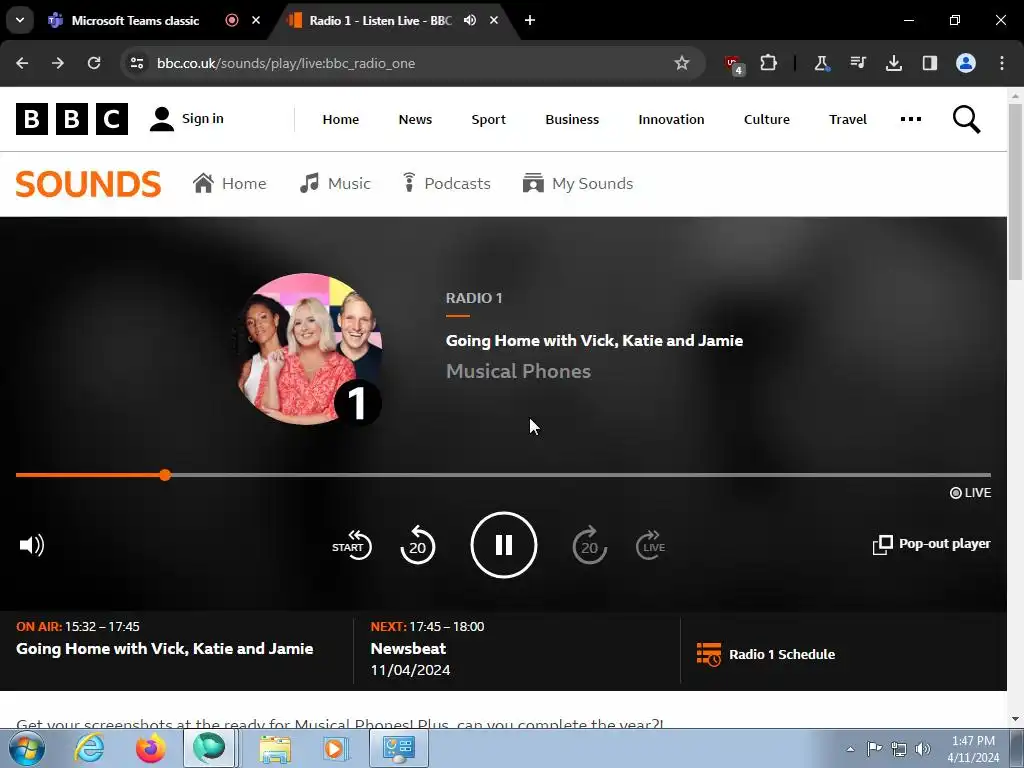Open BBC News navigation link
Screen dimensions: 1024x768
415,120
